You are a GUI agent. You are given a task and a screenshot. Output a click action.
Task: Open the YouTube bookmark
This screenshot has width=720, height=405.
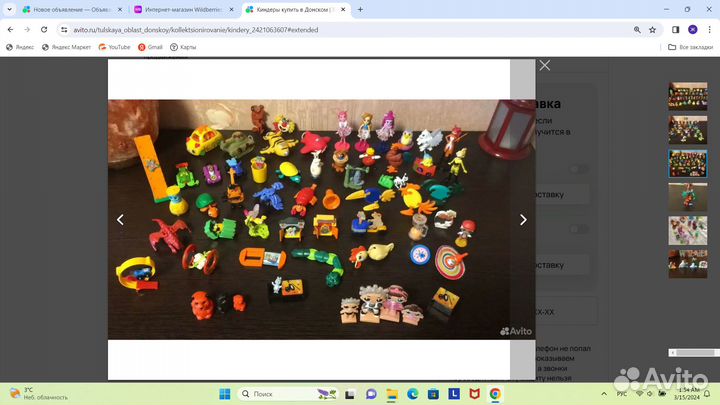114,47
